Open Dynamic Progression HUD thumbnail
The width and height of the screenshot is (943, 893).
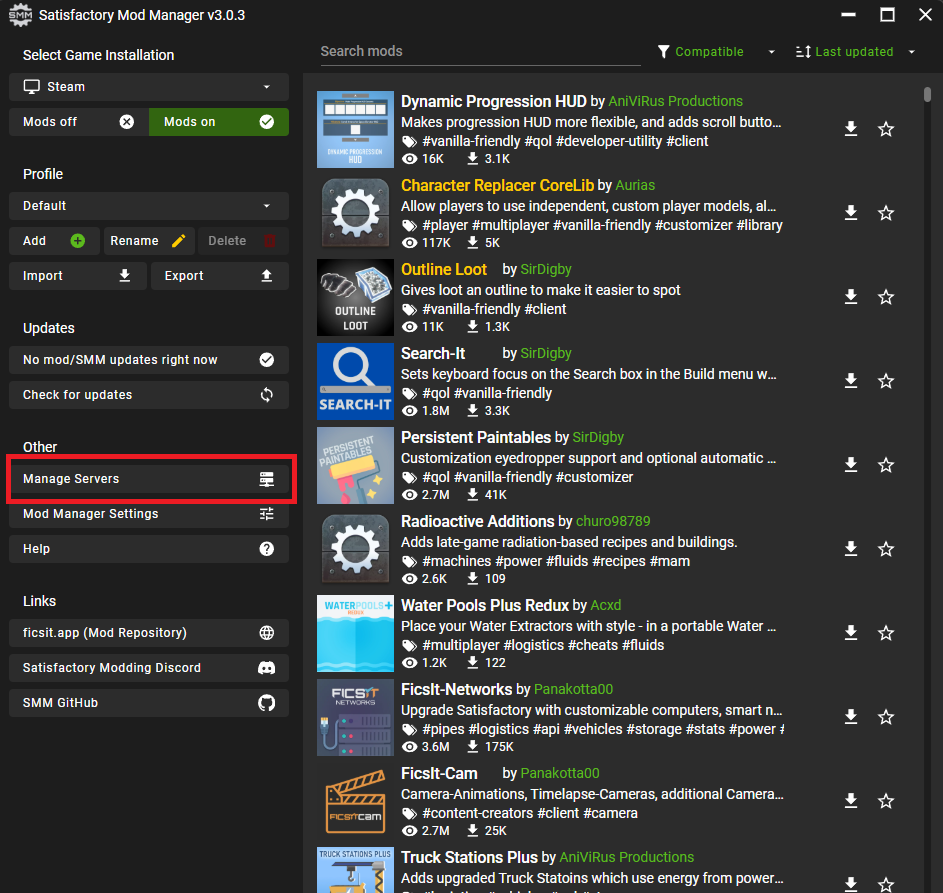[355, 129]
